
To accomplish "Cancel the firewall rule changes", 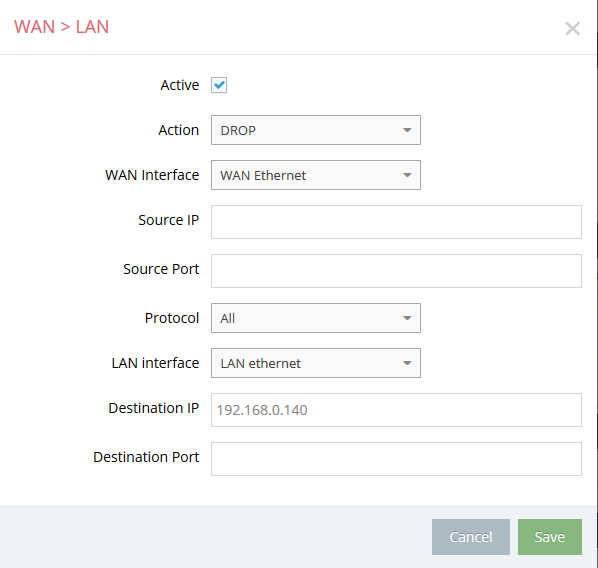I will pos(471,537).
